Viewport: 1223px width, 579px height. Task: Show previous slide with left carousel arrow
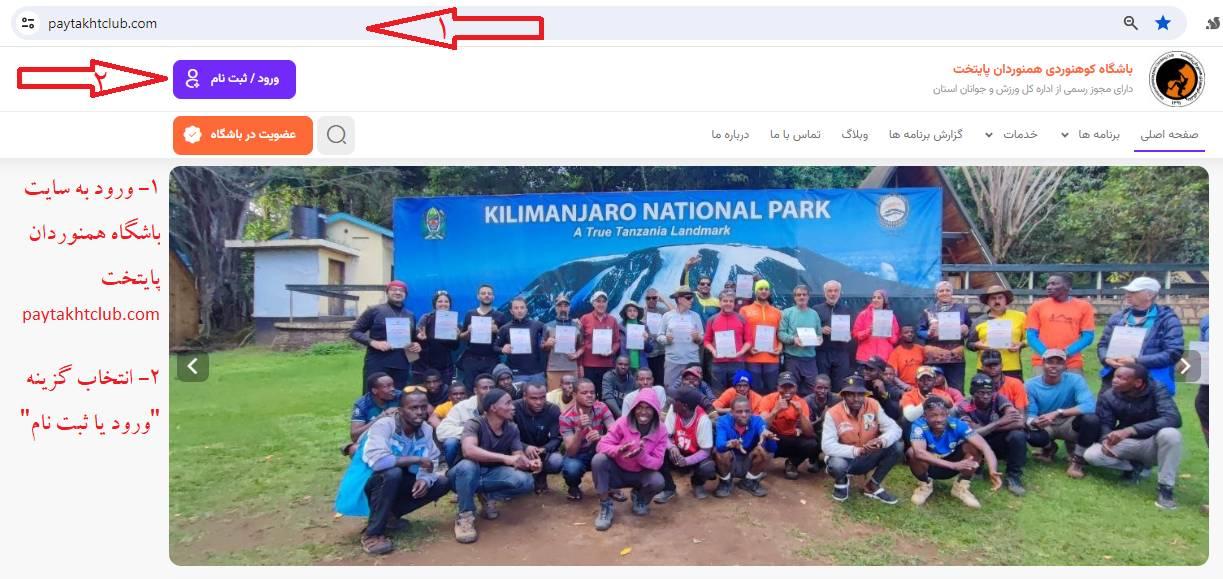point(193,366)
